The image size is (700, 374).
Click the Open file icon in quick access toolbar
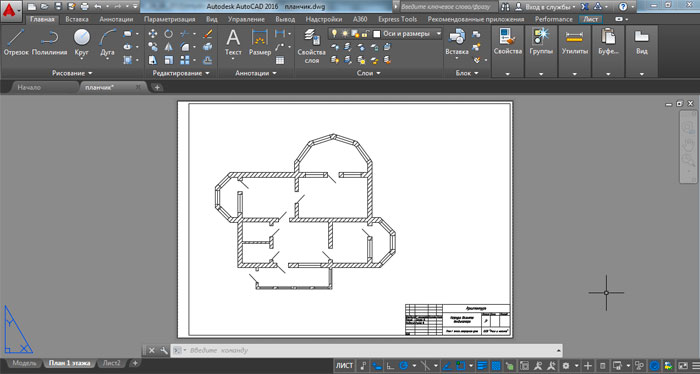[44, 7]
